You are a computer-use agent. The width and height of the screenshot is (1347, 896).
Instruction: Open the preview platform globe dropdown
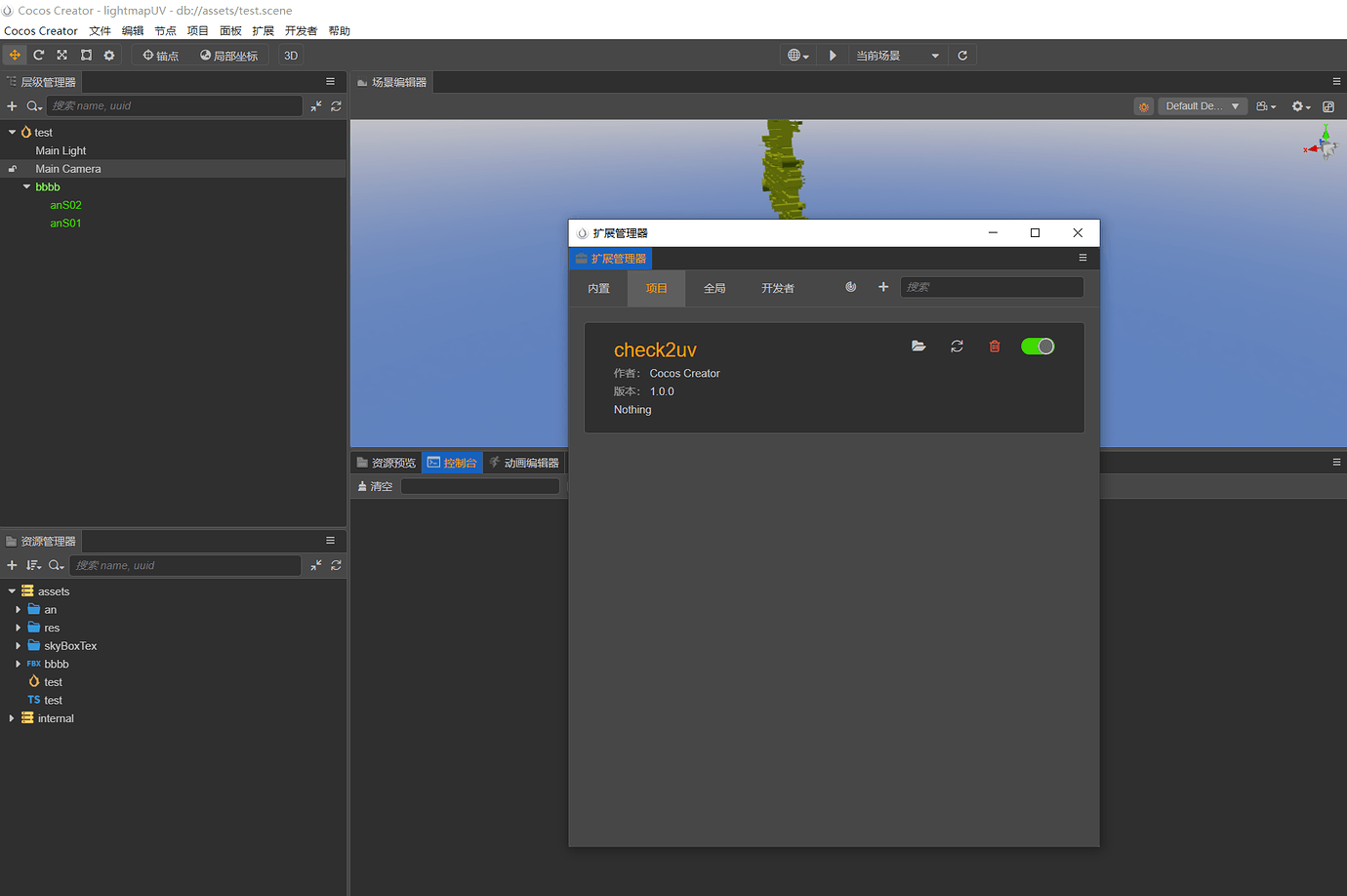point(798,56)
